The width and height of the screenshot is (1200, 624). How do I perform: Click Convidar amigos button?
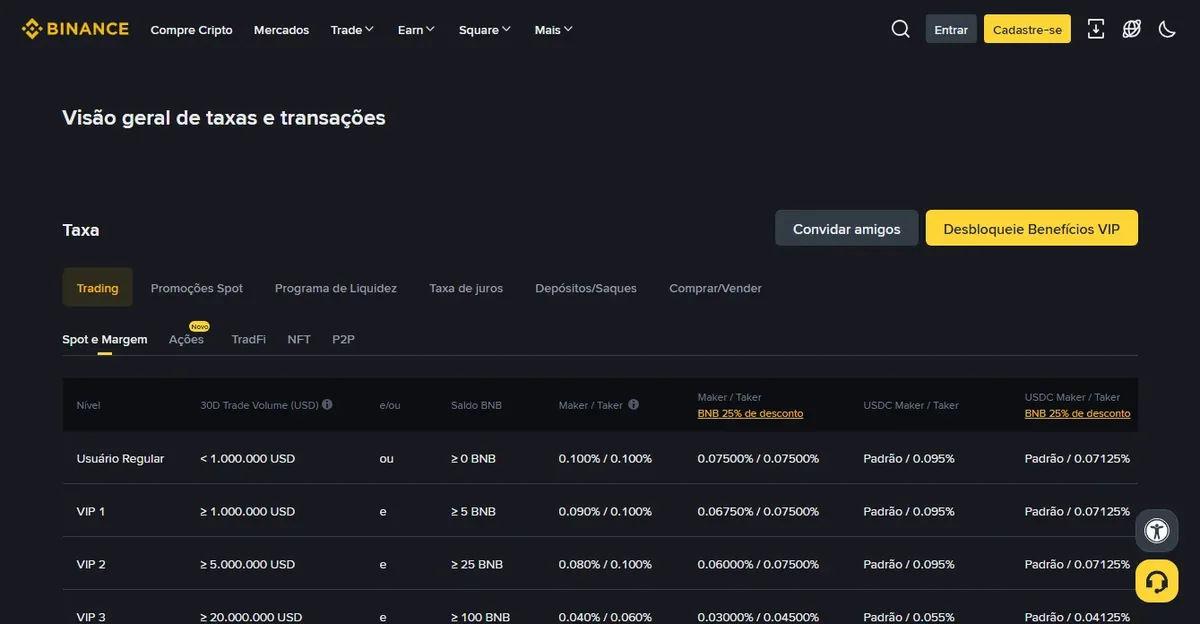tap(846, 228)
